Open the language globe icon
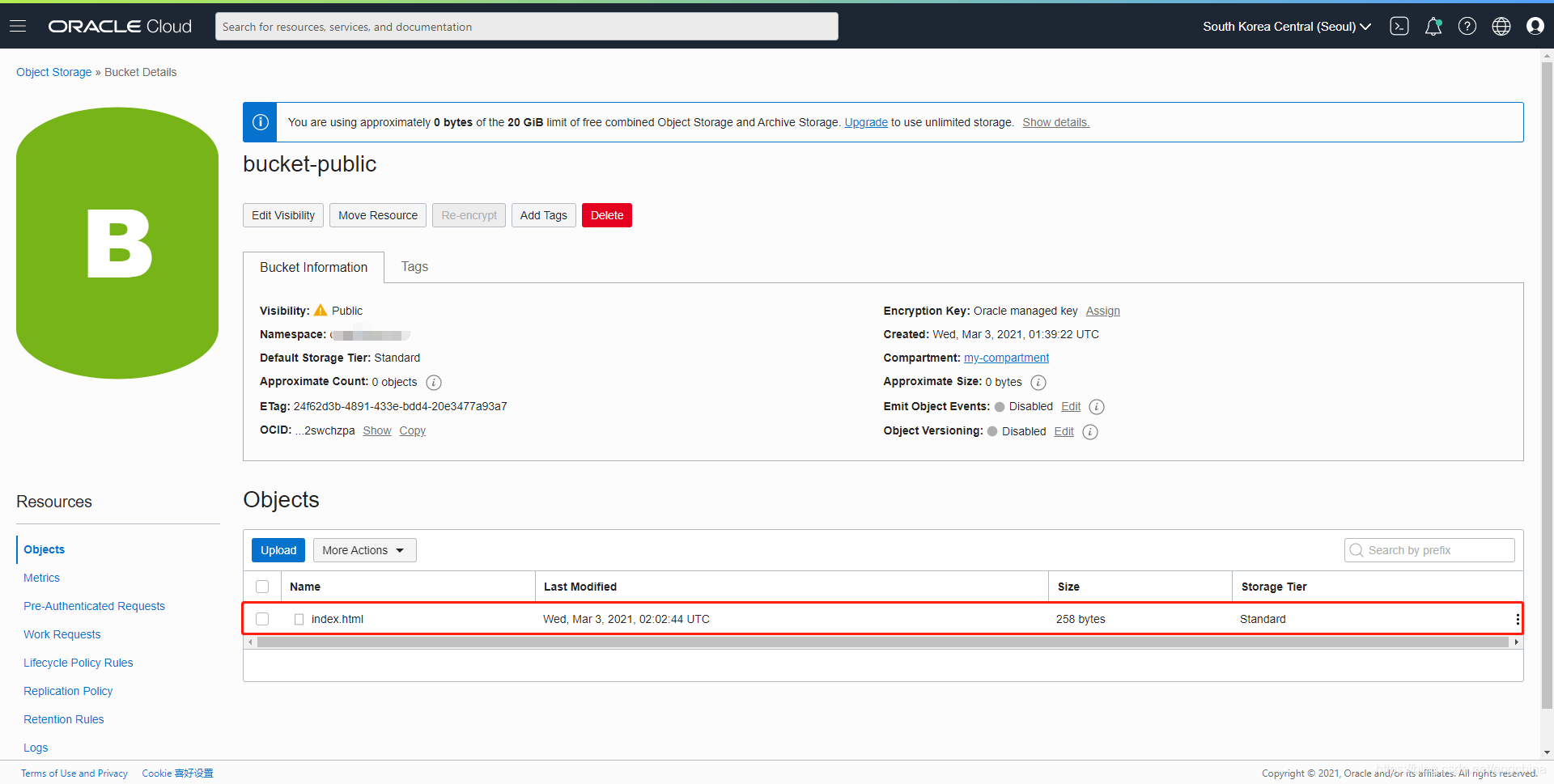 point(1501,26)
